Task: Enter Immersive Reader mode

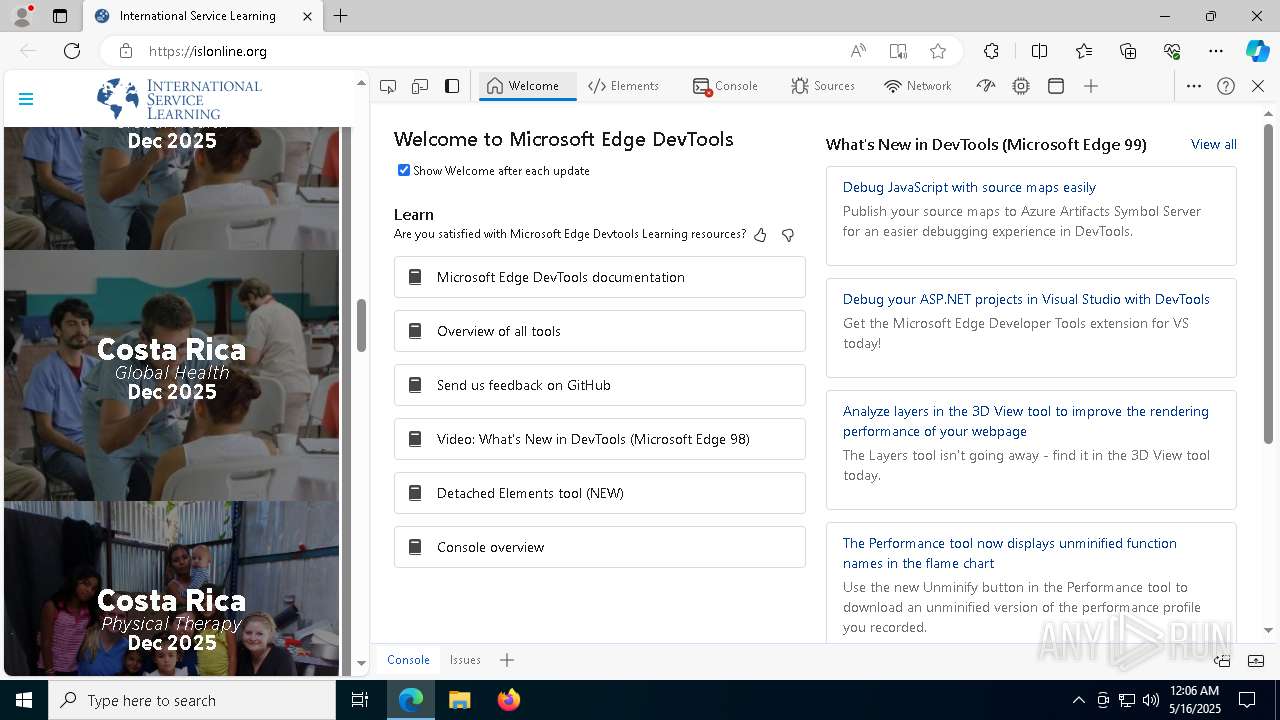Action: (x=898, y=51)
